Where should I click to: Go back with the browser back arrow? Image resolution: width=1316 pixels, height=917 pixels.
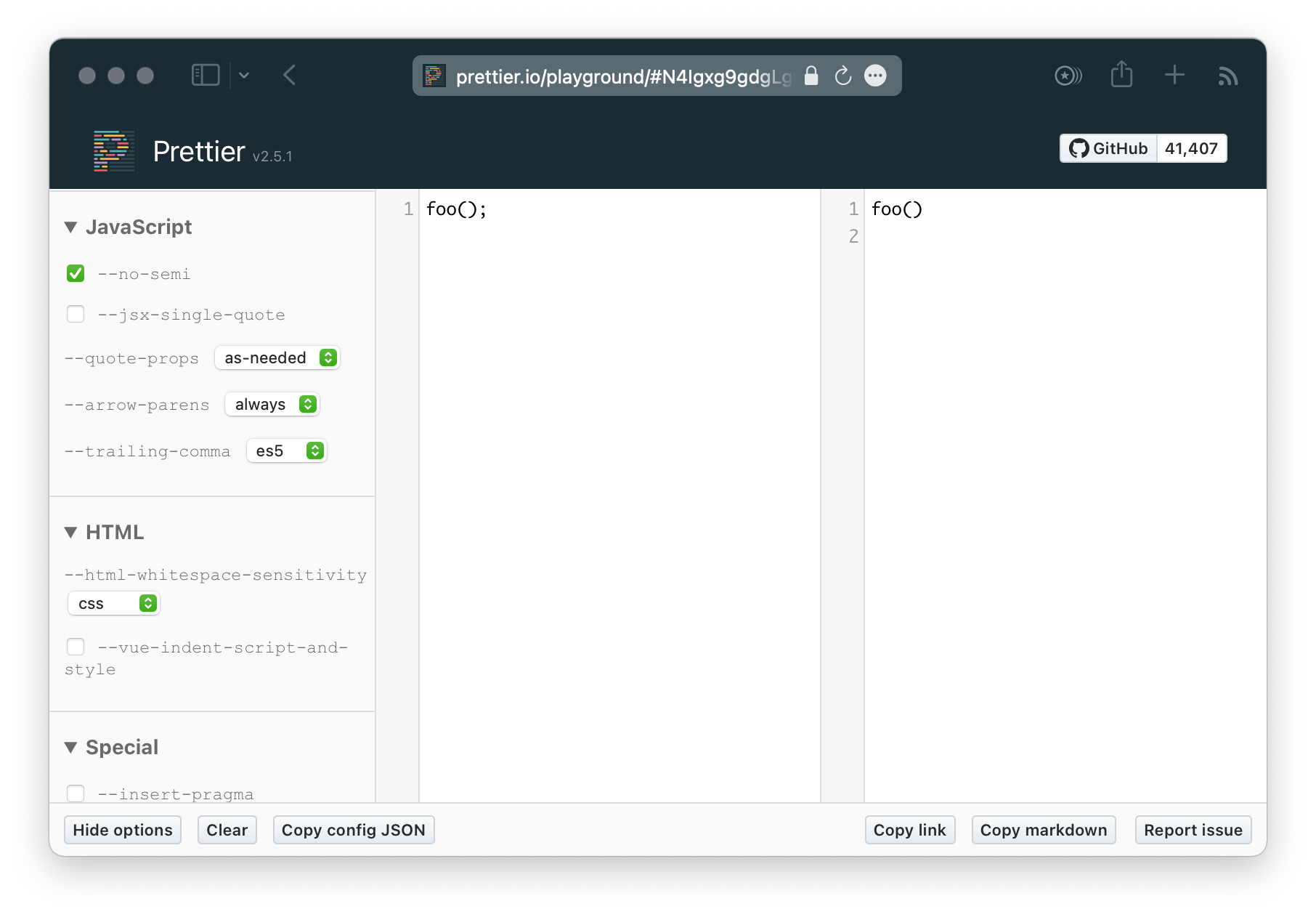pyautogui.click(x=290, y=75)
